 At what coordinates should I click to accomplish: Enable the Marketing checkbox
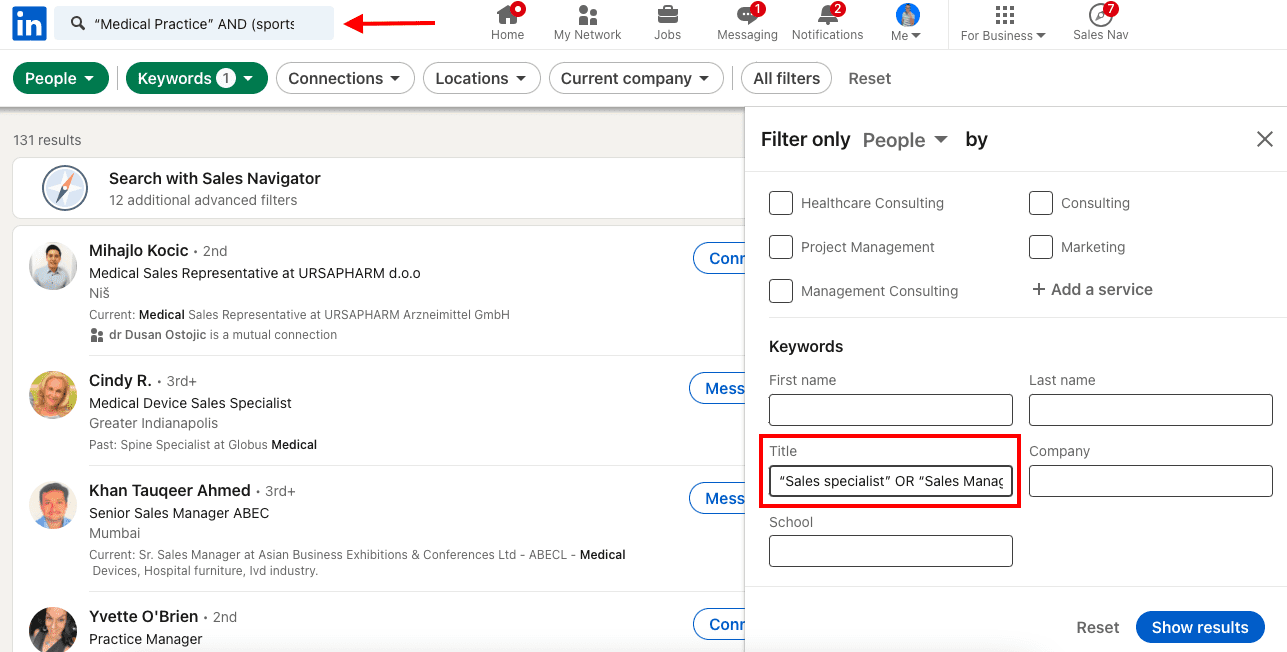pyautogui.click(x=1041, y=247)
